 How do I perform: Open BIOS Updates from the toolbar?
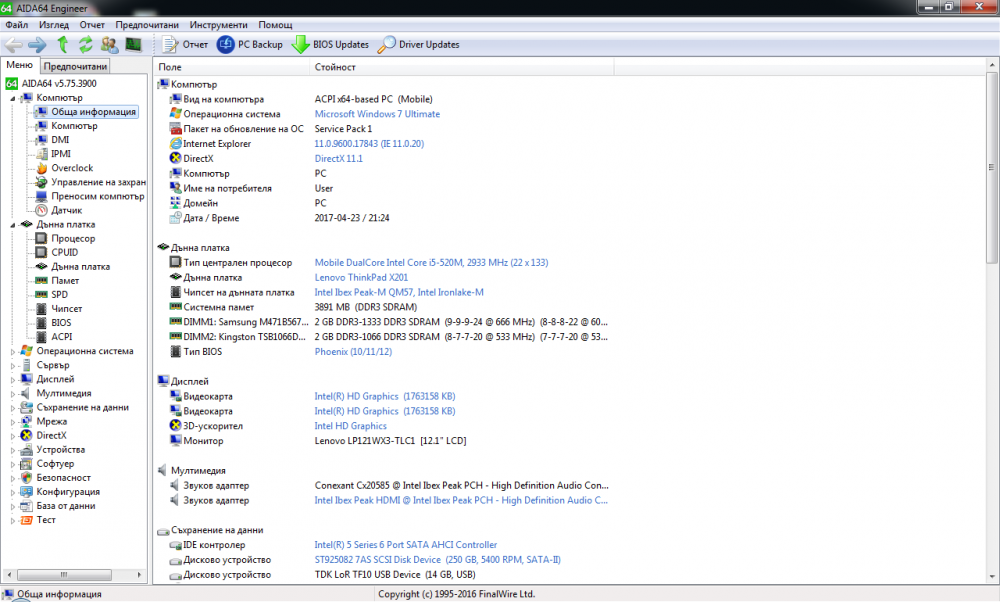[x=330, y=45]
